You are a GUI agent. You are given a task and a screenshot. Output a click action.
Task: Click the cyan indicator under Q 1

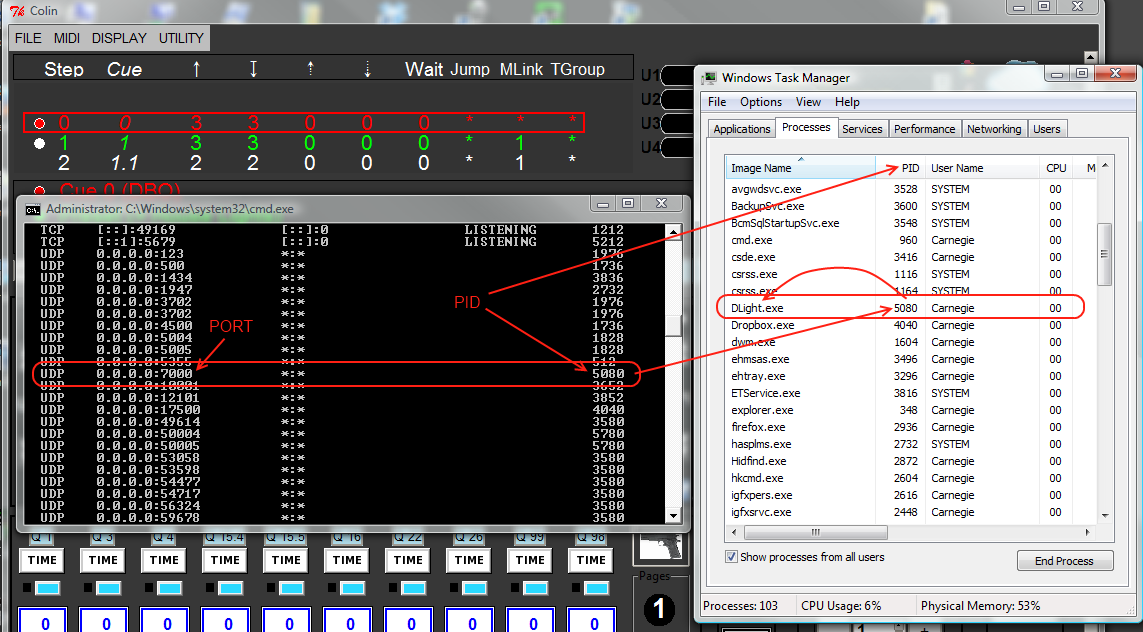(x=48, y=587)
